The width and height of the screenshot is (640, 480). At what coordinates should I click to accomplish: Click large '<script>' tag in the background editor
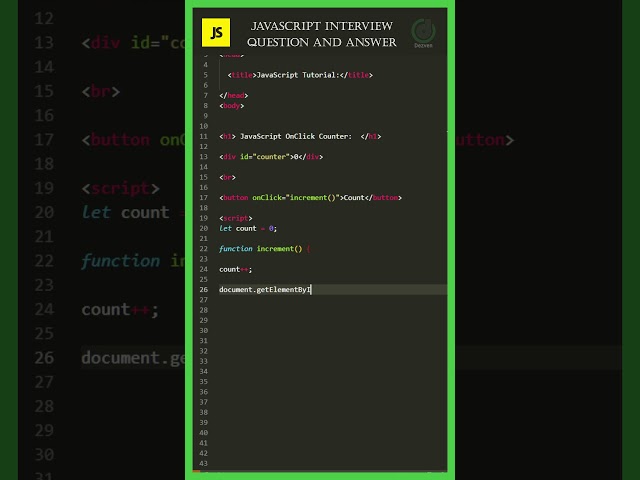pos(120,189)
